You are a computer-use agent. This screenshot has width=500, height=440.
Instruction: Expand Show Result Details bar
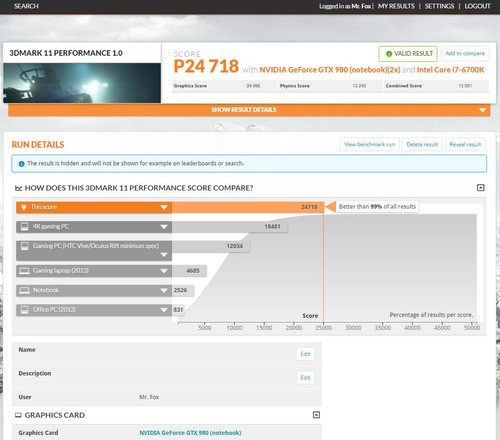(x=249, y=110)
